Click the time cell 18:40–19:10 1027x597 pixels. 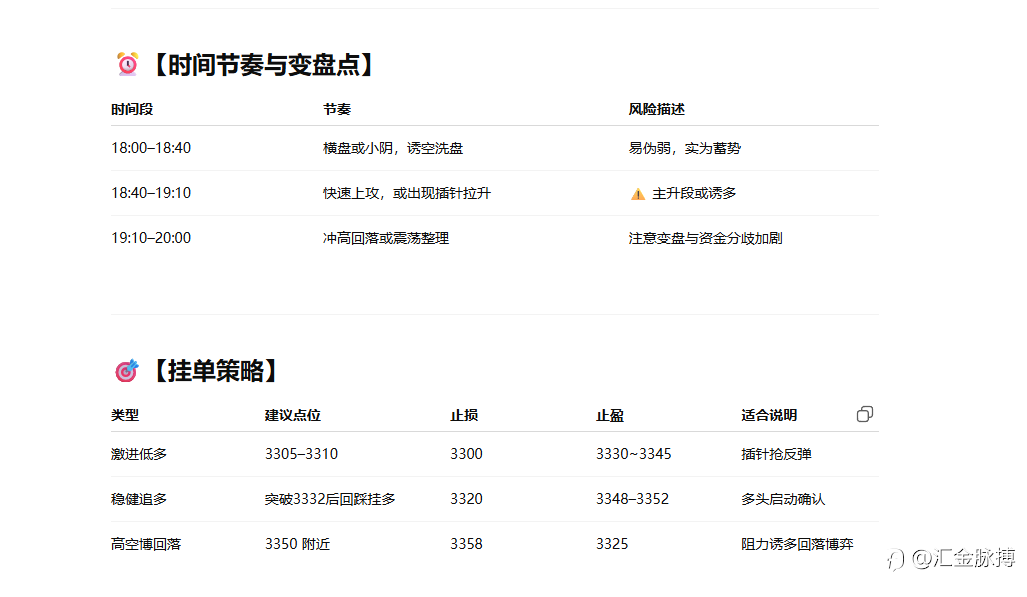151,193
